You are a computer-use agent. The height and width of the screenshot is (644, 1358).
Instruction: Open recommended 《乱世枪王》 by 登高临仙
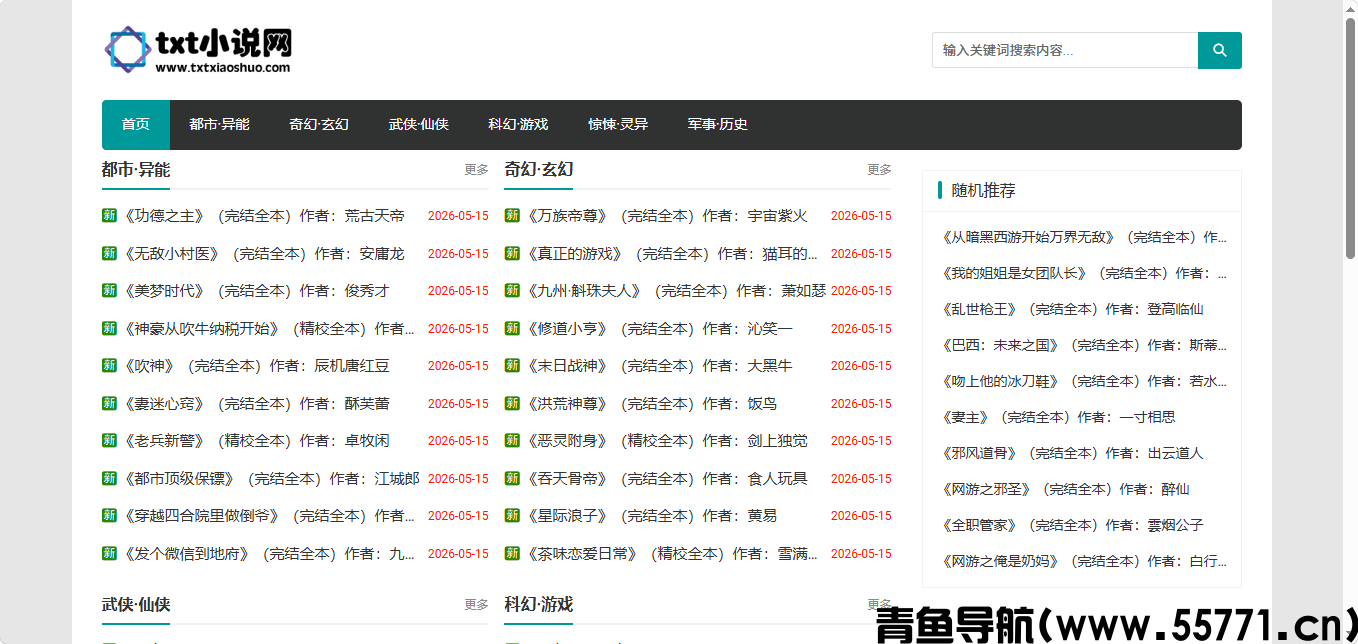(x=1072, y=309)
